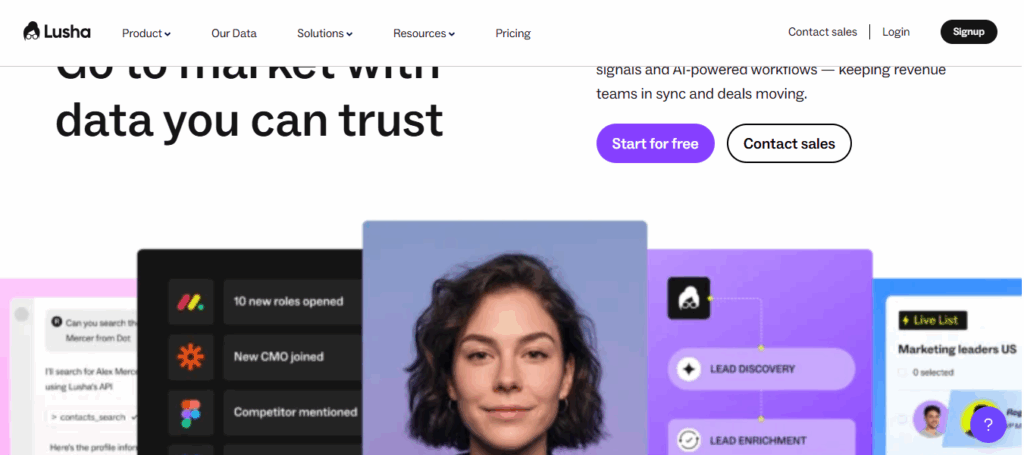Open the Pricing page from the navbar

coord(513,33)
